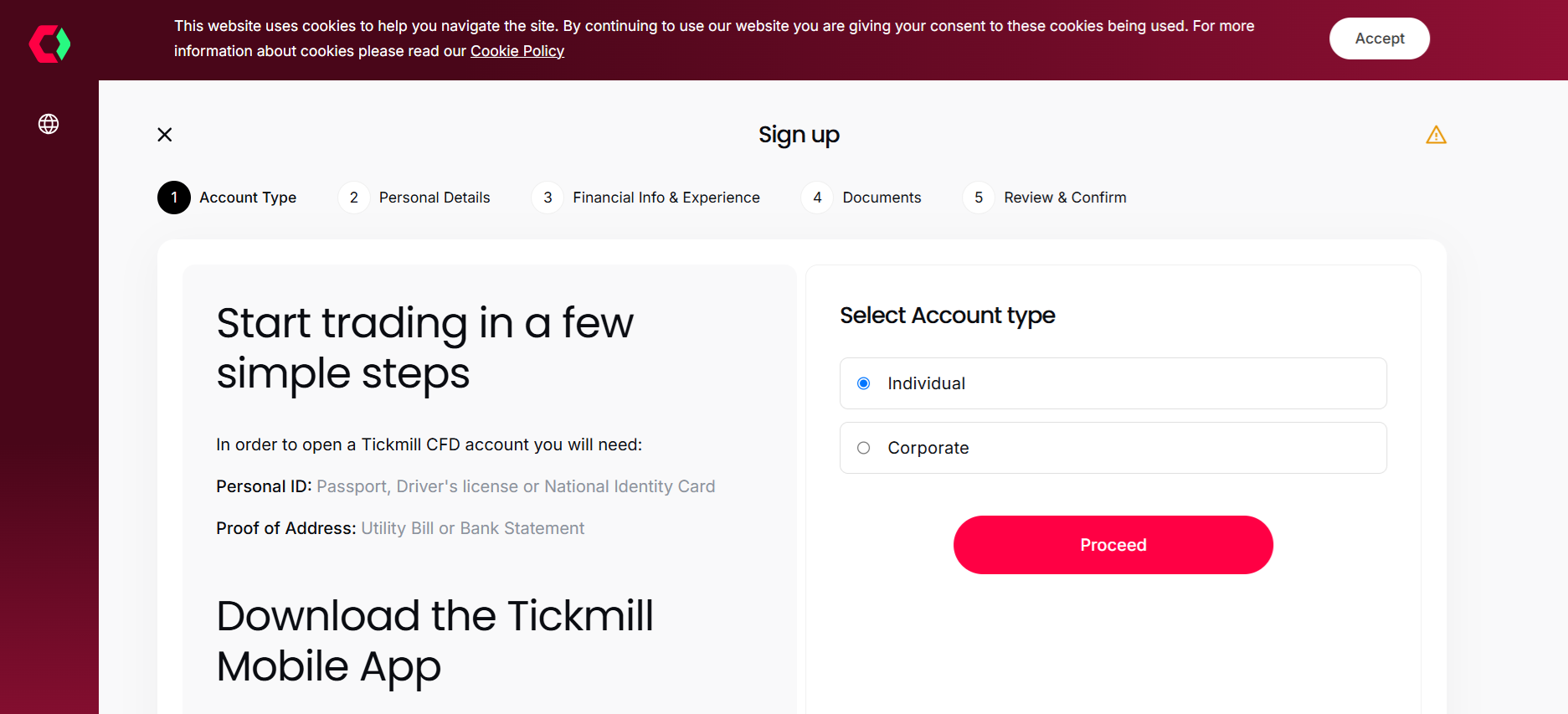Image resolution: width=1568 pixels, height=714 pixels.
Task: Toggle the Corporate radio button selection
Action: pyautogui.click(x=863, y=448)
